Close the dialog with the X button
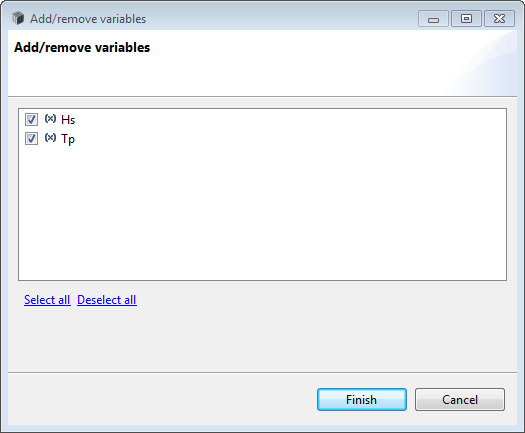 click(499, 19)
